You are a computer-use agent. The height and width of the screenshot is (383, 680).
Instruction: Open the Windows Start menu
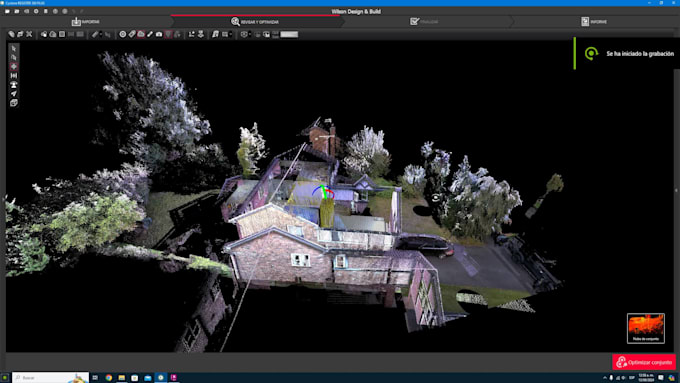[x=5, y=378]
